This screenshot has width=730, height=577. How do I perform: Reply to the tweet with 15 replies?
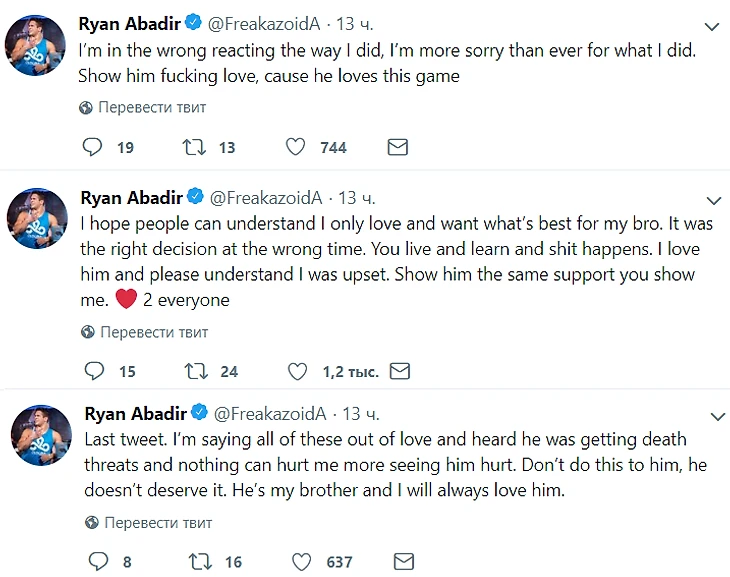click(94, 371)
